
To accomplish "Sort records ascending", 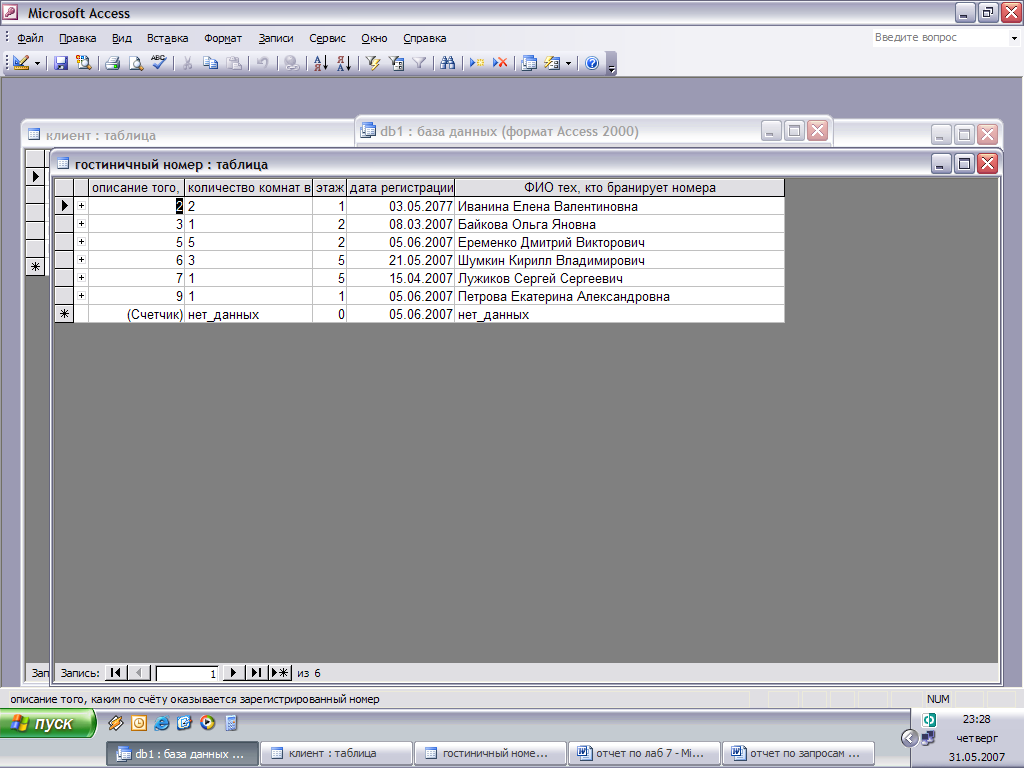I will point(321,63).
